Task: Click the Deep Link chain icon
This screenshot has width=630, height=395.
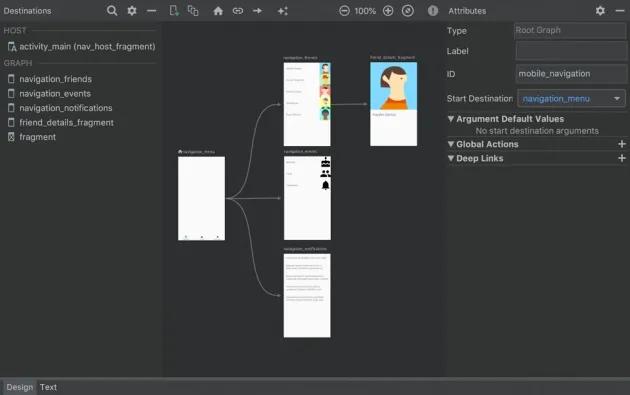Action: (x=238, y=11)
